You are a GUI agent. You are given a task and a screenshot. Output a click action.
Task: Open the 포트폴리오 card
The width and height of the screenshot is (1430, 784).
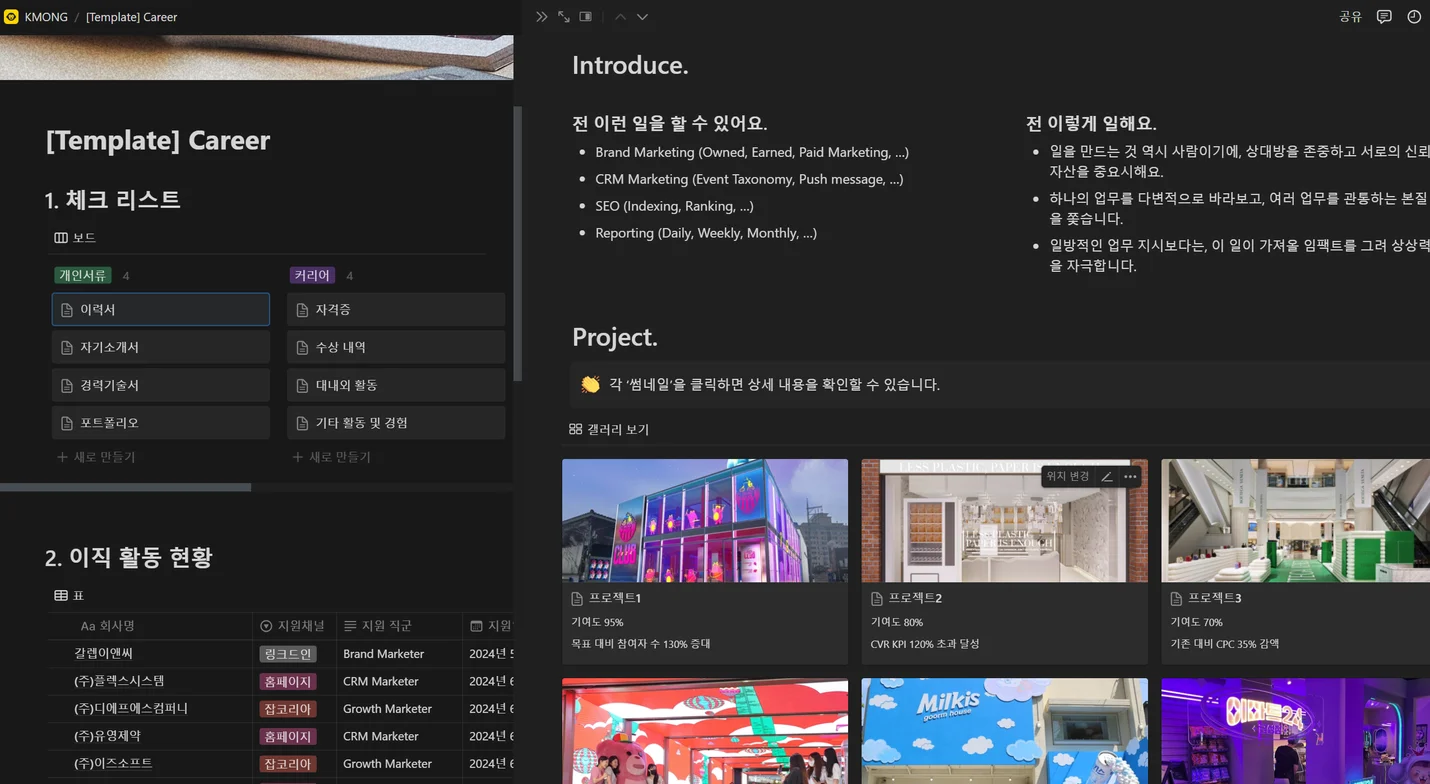(161, 423)
